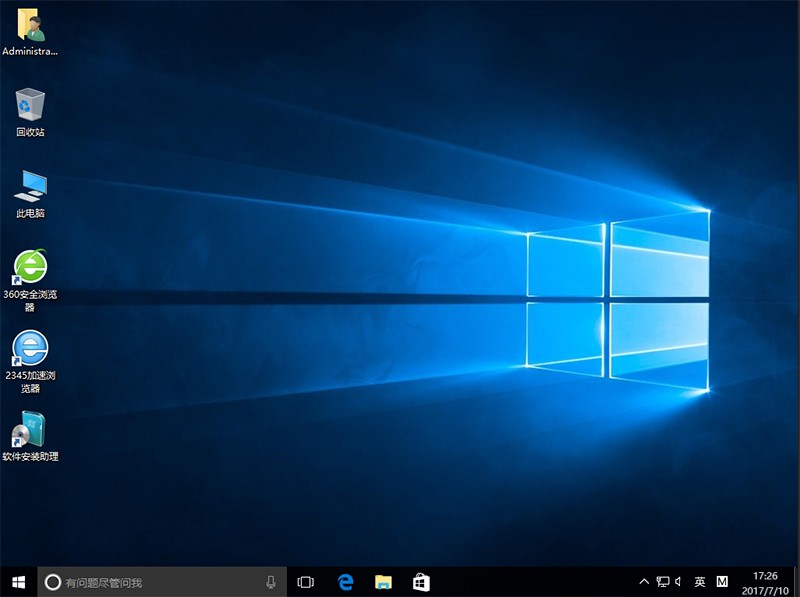This screenshot has width=800, height=597.
Task: Open the network status tray icon
Action: tap(662, 582)
